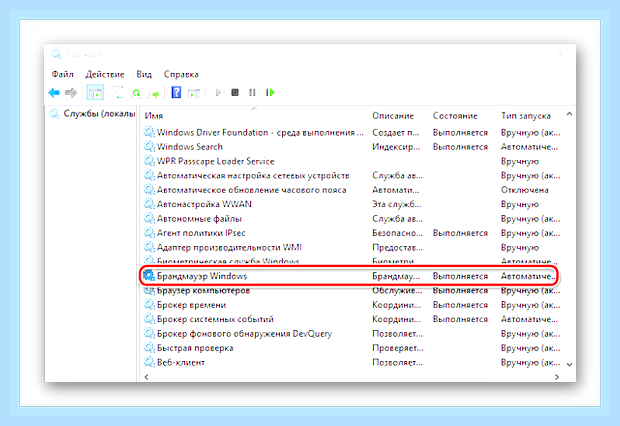The width and height of the screenshot is (620, 426).
Task: Restart the service with the green restart icon
Action: click(270, 93)
